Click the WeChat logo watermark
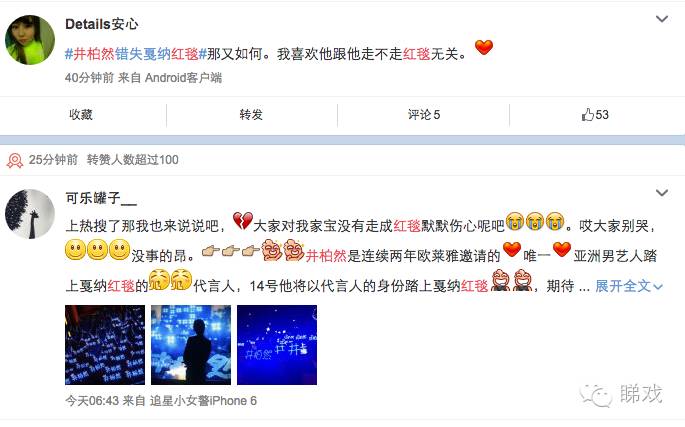This screenshot has width=685, height=427. point(595,396)
